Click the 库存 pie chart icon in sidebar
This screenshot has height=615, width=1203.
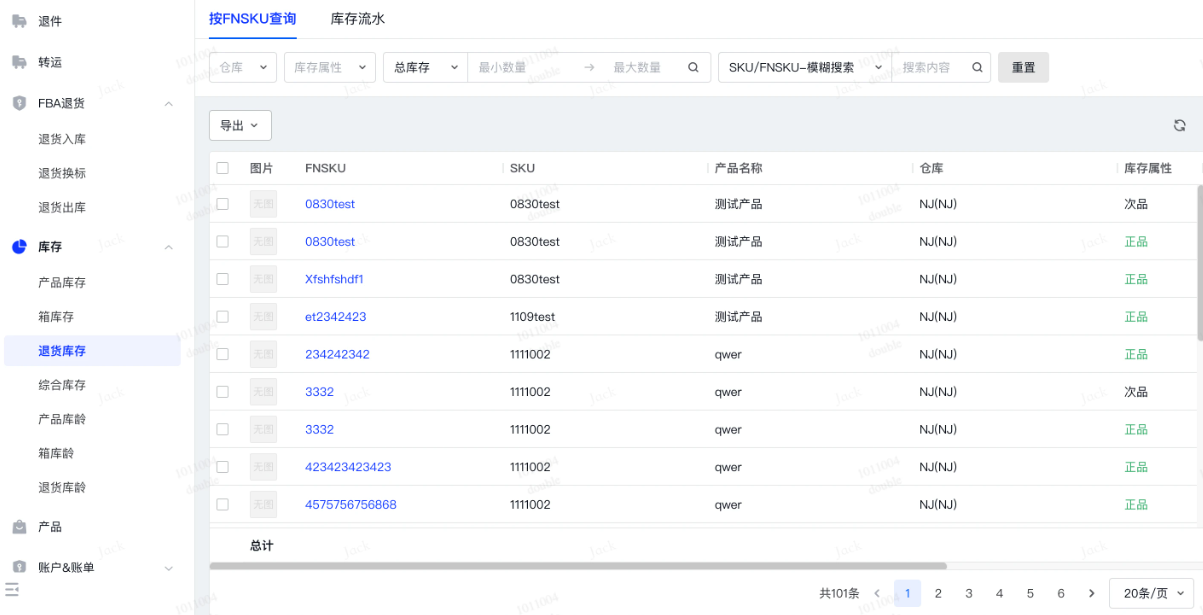click(19, 247)
